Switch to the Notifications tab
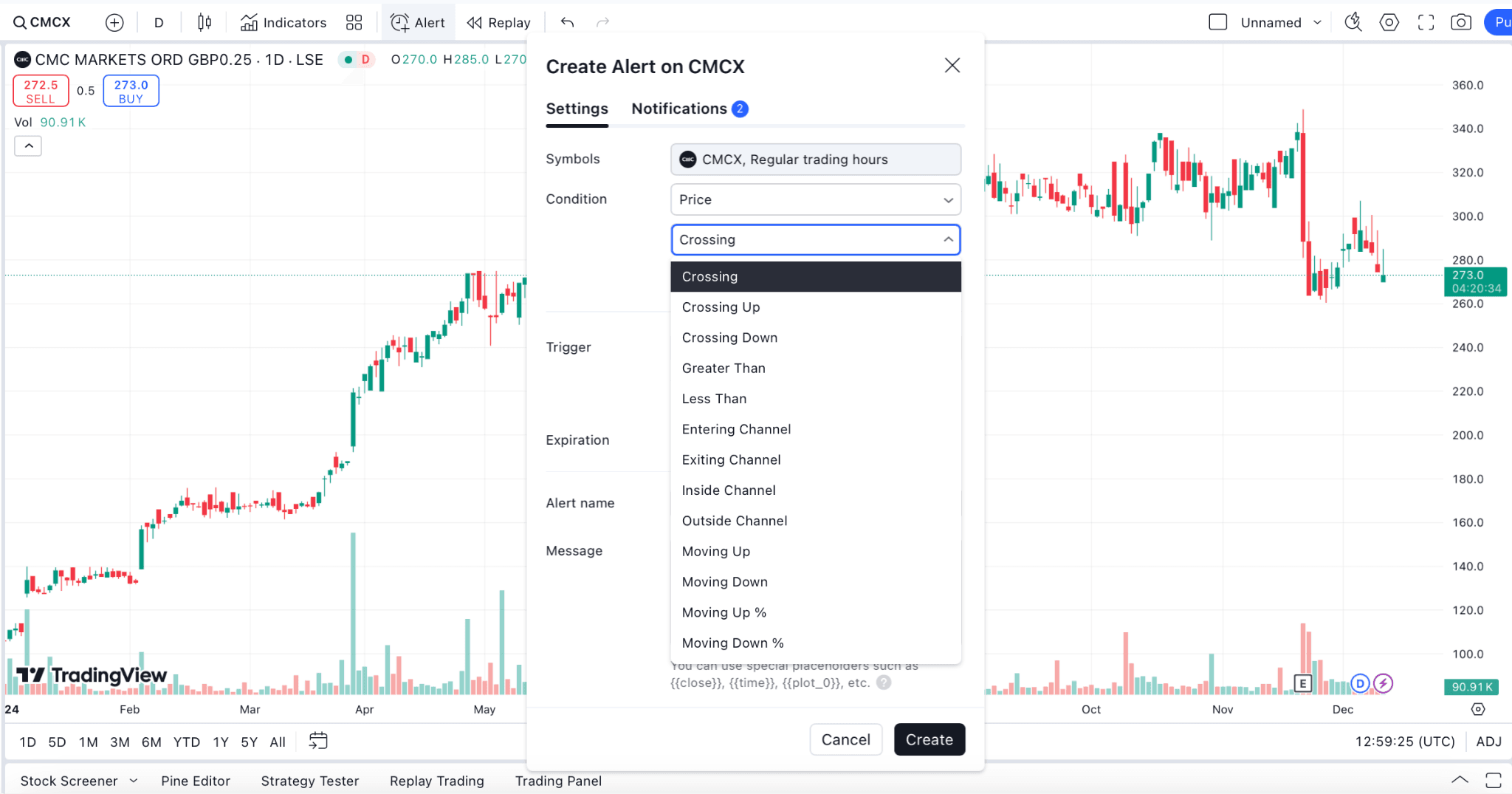This screenshot has height=794, width=1512. tap(678, 109)
